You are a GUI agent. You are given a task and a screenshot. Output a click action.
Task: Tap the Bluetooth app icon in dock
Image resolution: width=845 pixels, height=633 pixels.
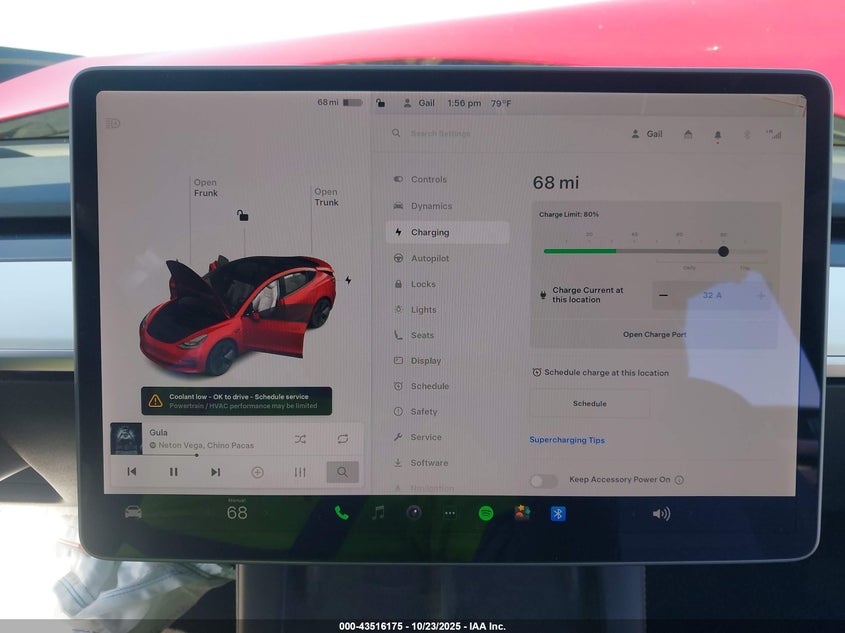coord(558,513)
